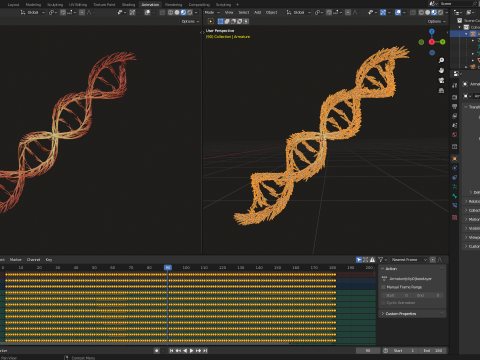The height and width of the screenshot is (360, 480).
Task: Collapse the Action panel
Action: pos(391,269)
